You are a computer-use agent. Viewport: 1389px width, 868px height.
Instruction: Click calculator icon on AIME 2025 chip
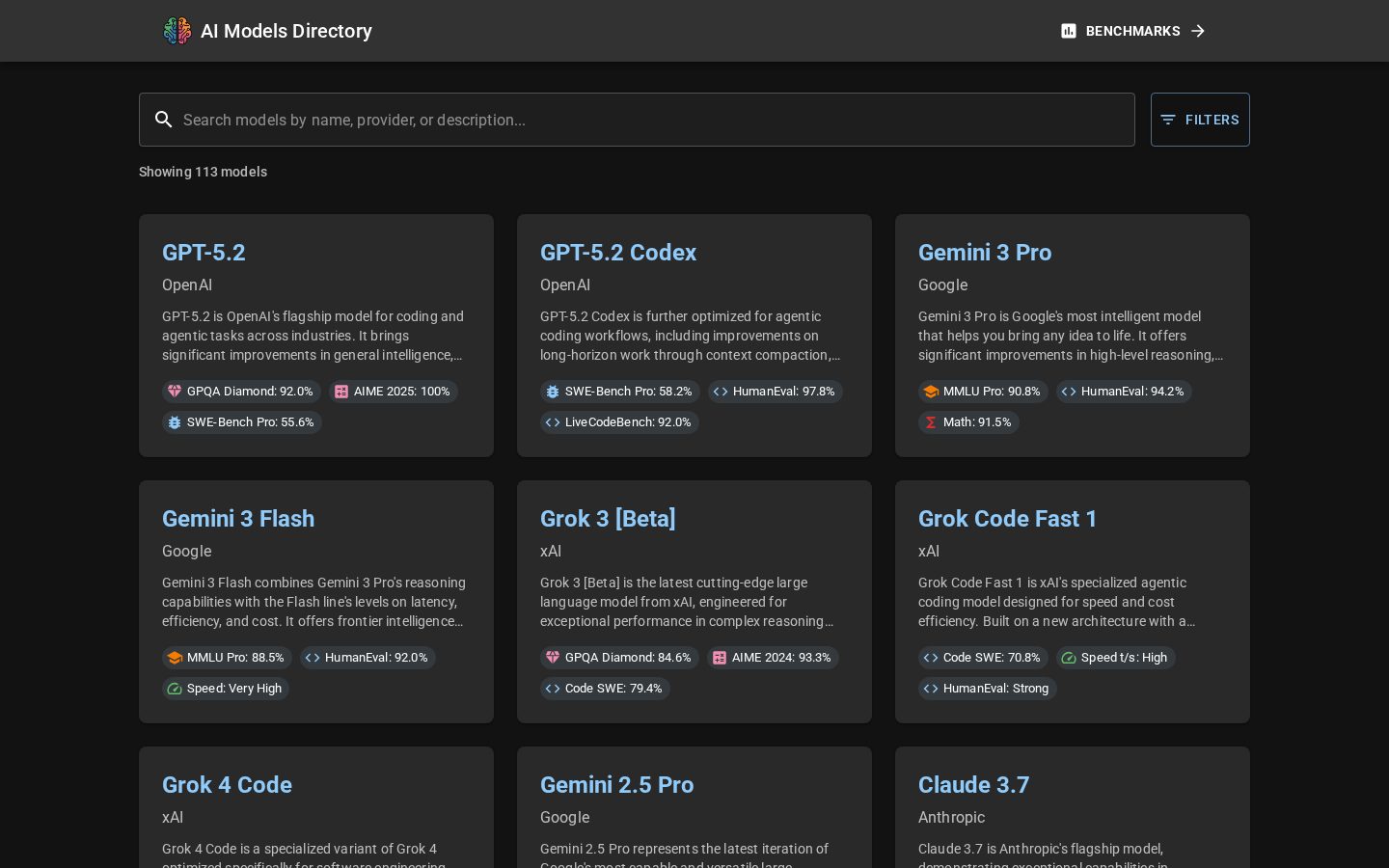coord(341,392)
